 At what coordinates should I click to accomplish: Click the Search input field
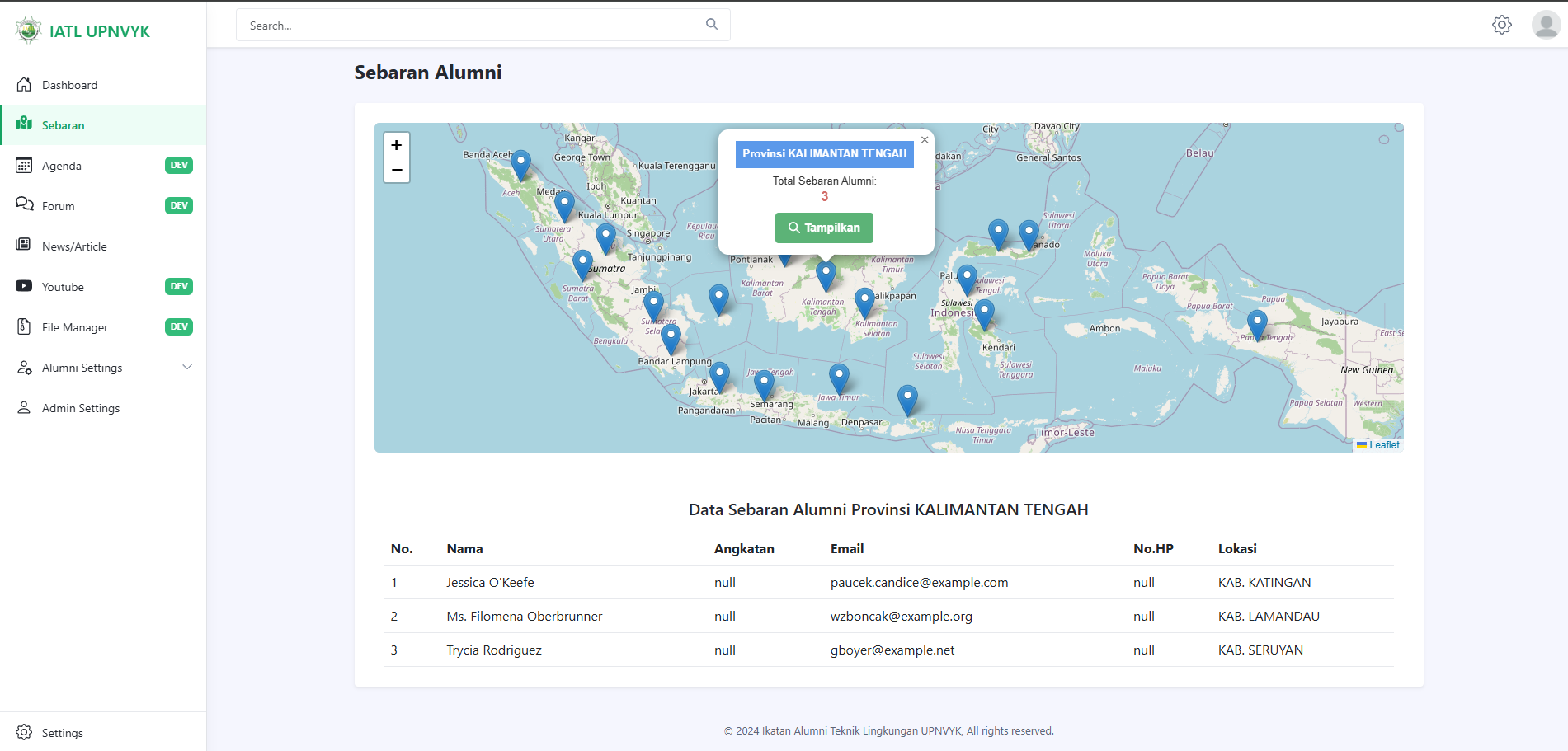click(483, 25)
